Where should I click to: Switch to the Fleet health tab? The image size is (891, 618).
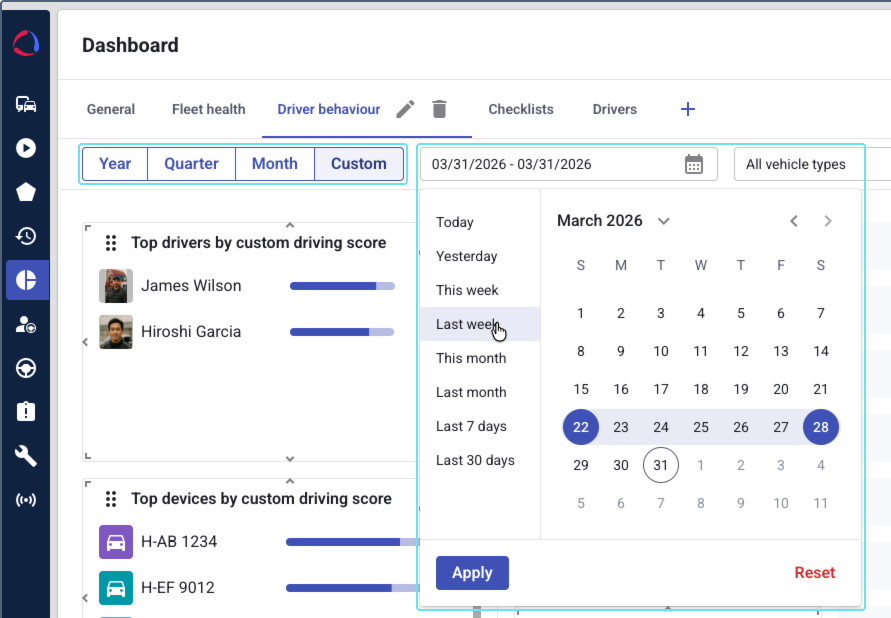tap(208, 109)
